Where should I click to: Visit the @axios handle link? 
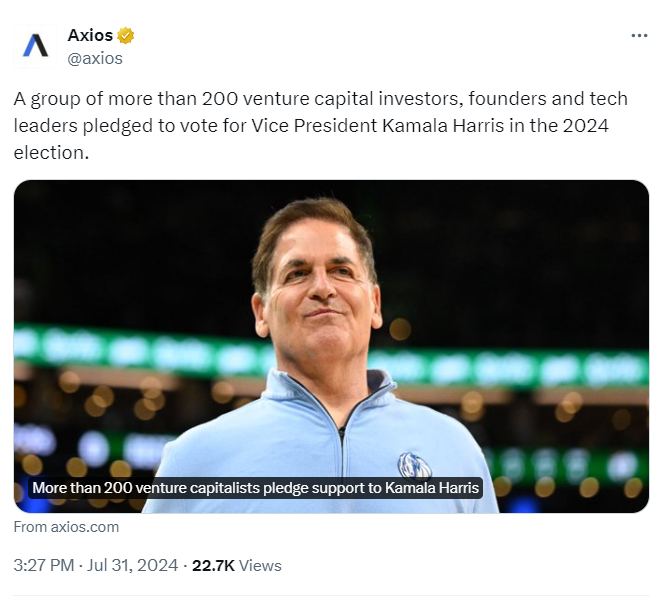(x=95, y=58)
